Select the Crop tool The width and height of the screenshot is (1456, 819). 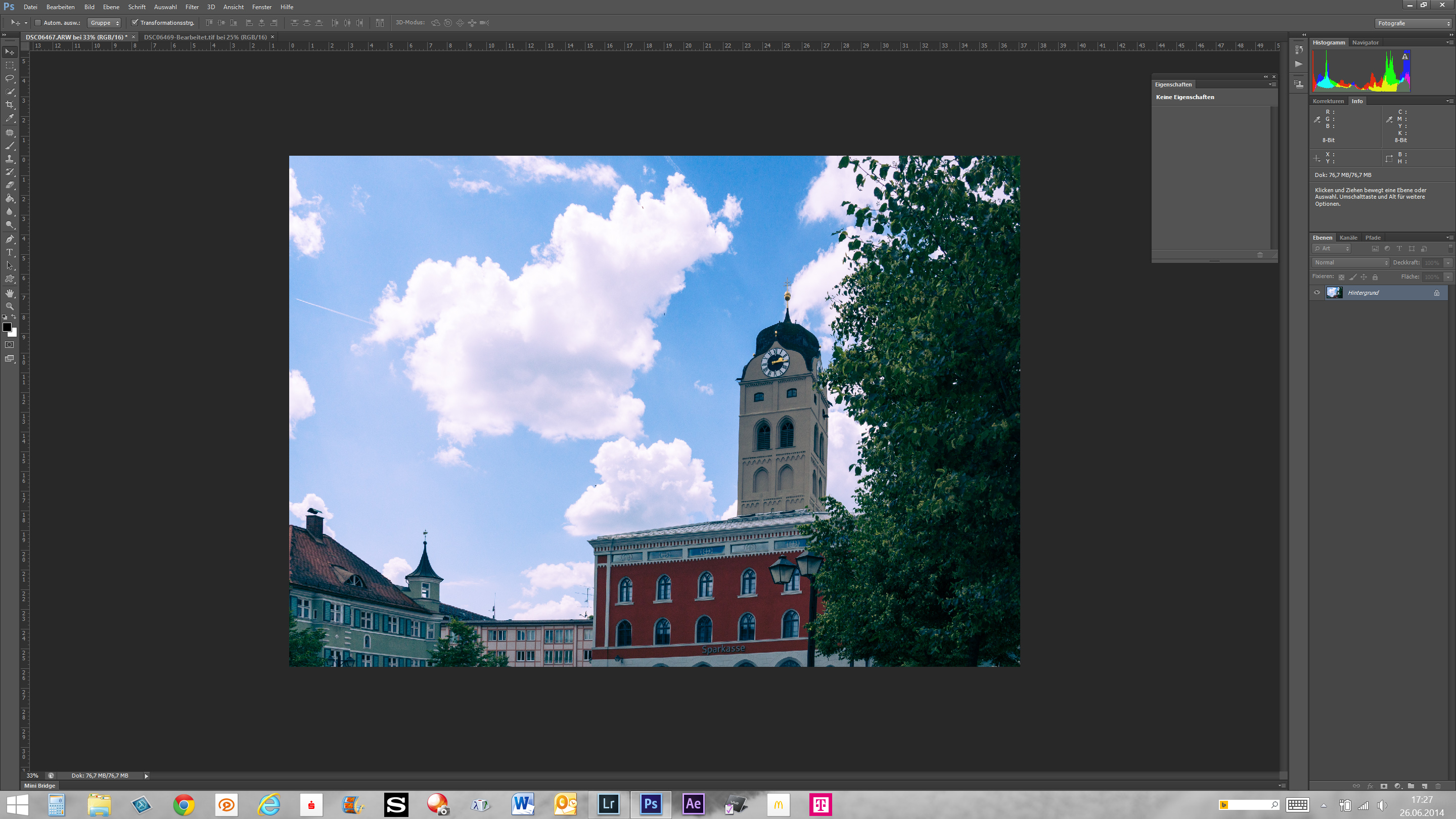(x=10, y=105)
